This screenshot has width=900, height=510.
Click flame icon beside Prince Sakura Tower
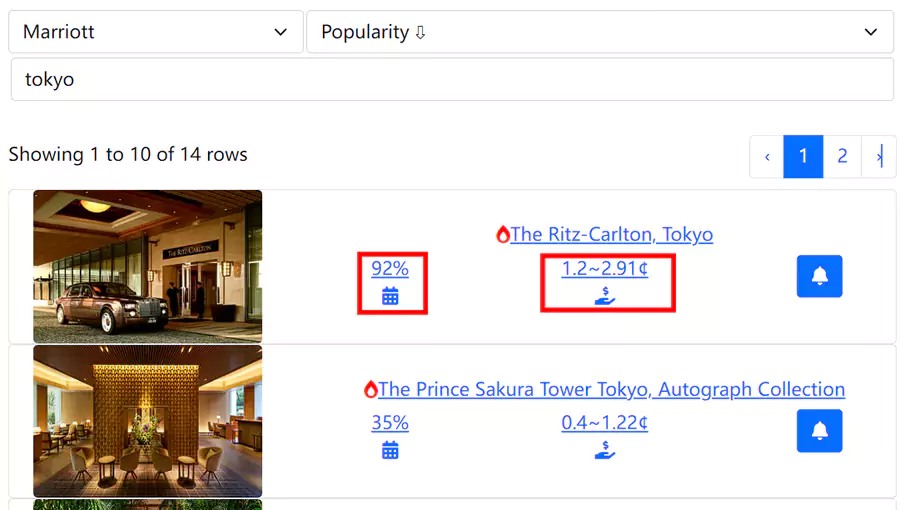(x=371, y=389)
